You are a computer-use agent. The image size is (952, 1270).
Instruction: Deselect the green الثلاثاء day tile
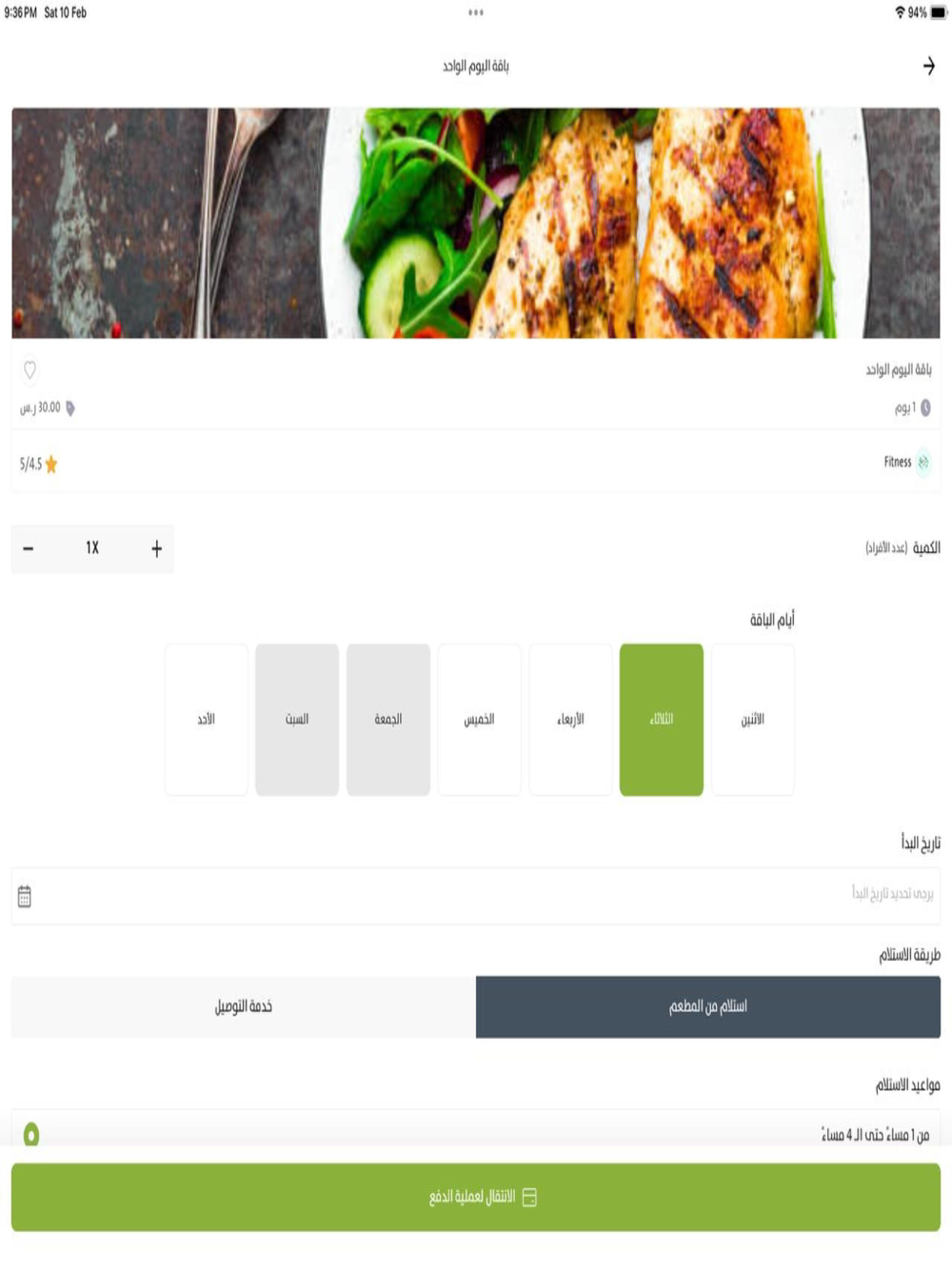coord(662,719)
